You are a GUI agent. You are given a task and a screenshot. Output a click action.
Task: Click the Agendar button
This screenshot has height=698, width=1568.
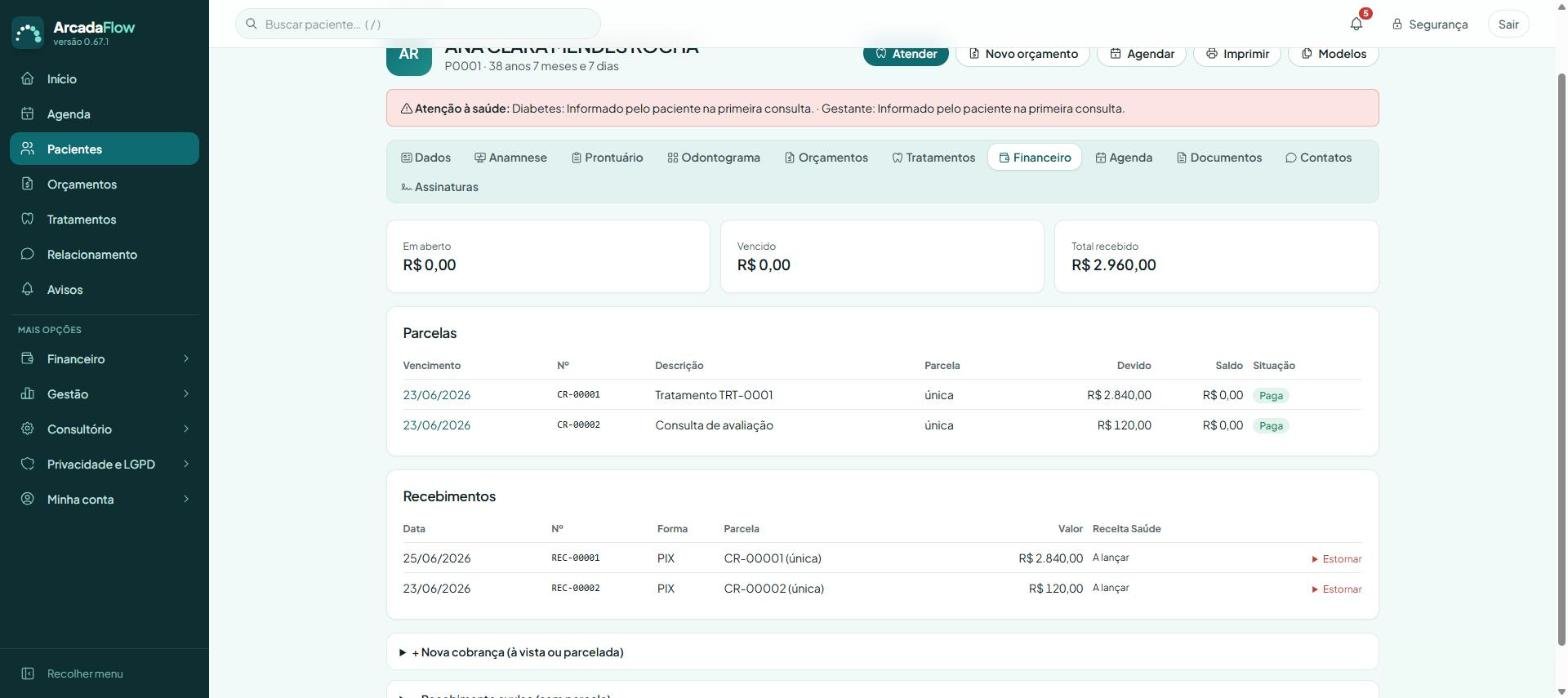[x=1142, y=54]
